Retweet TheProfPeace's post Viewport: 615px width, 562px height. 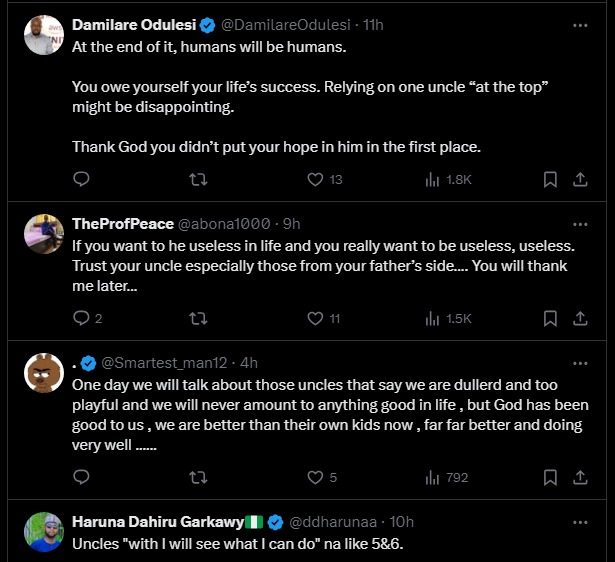pos(198,319)
